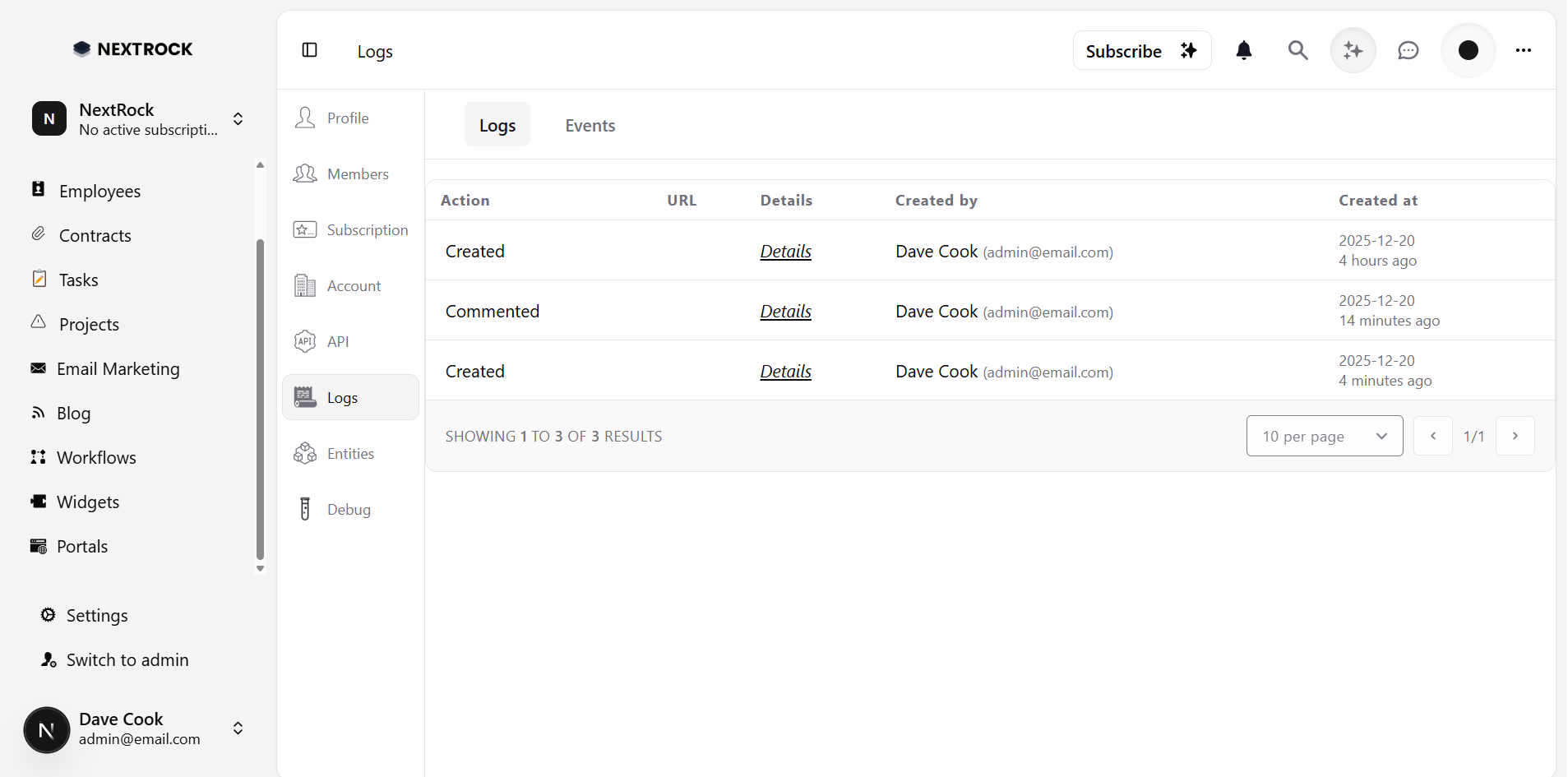Click the search magnifier icon
This screenshot has height=777, width=1568.
coord(1297,50)
